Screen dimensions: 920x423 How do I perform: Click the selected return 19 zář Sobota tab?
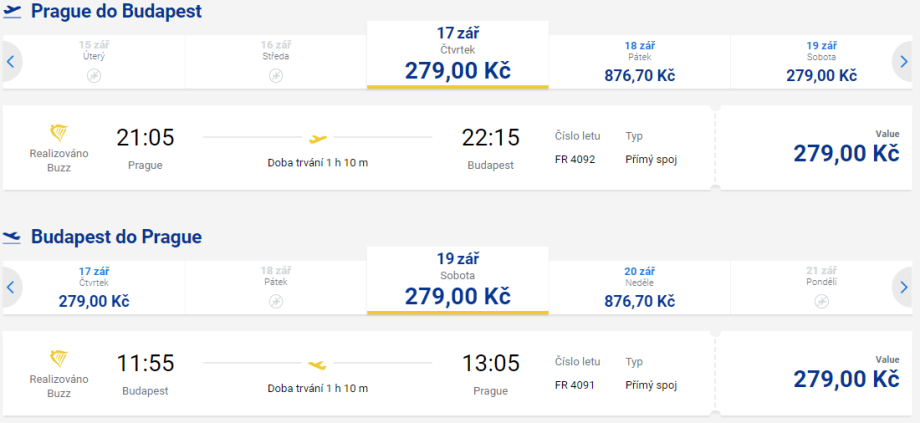pyautogui.click(x=458, y=281)
